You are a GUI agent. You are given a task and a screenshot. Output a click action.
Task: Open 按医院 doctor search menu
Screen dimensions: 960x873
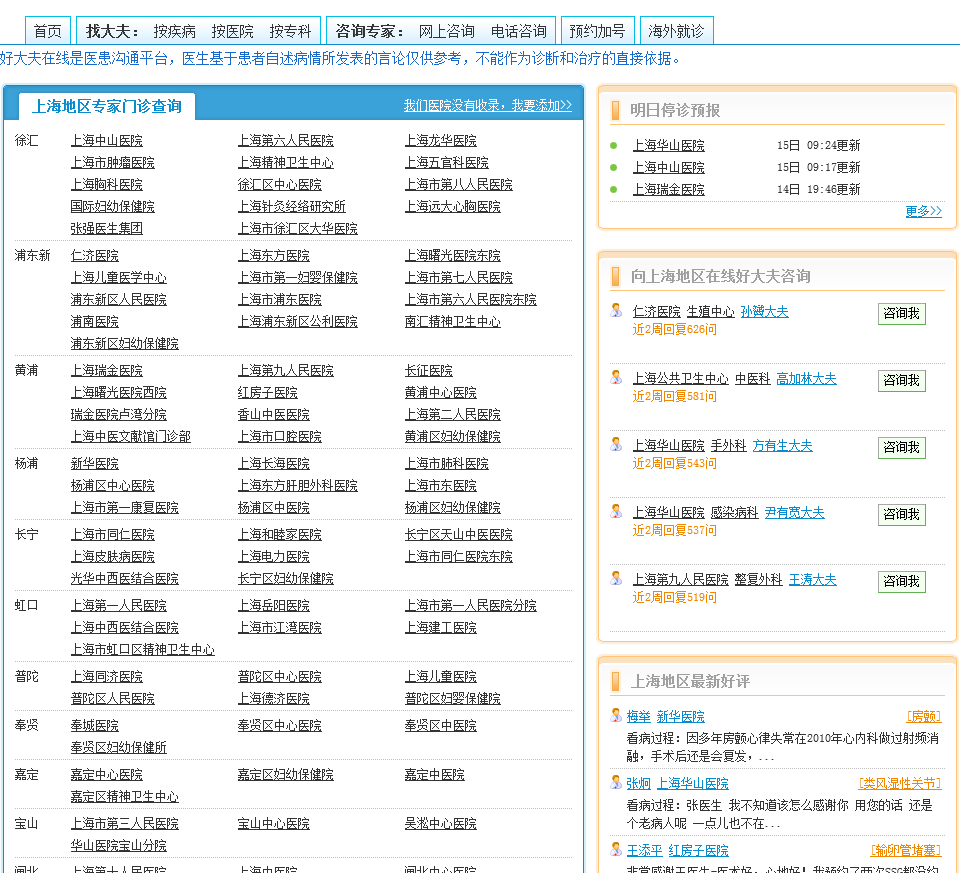[x=233, y=31]
